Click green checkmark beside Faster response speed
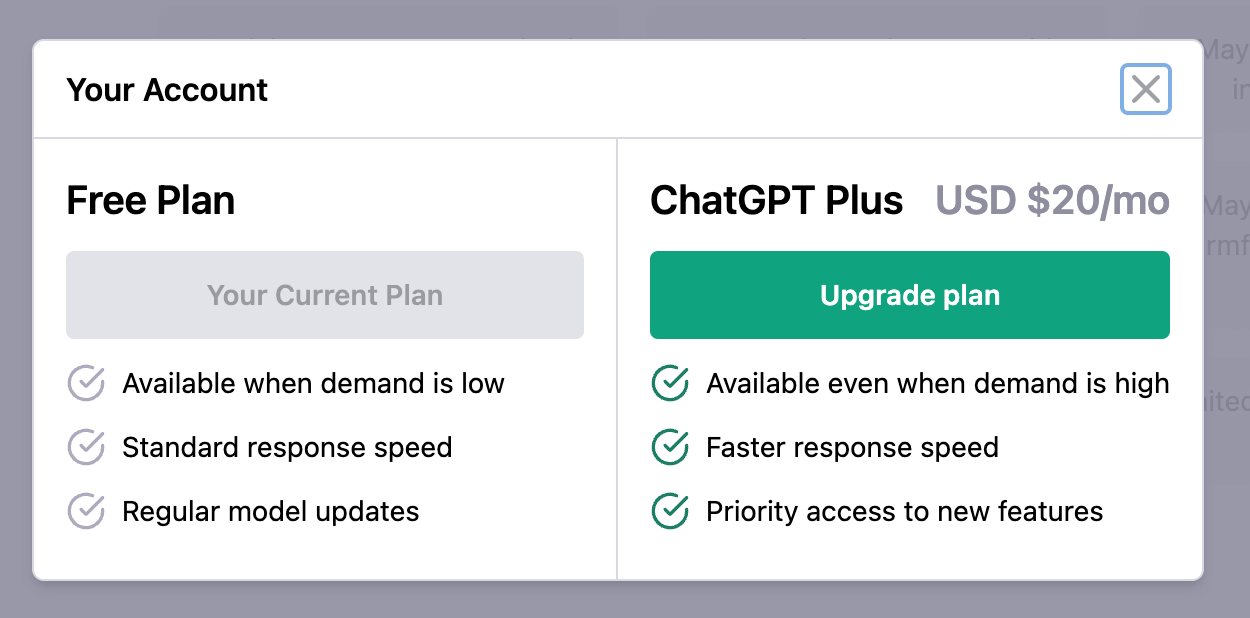The width and height of the screenshot is (1250, 618). tap(670, 447)
